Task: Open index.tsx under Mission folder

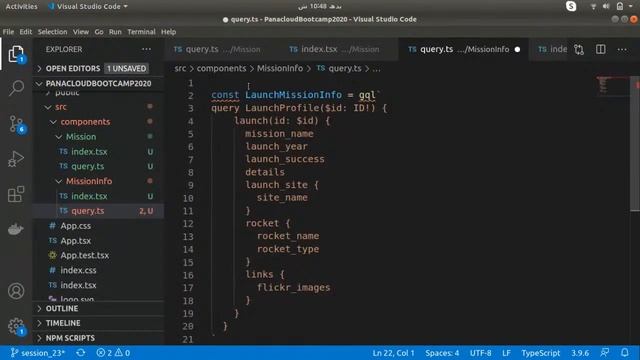Action: [x=98, y=152]
